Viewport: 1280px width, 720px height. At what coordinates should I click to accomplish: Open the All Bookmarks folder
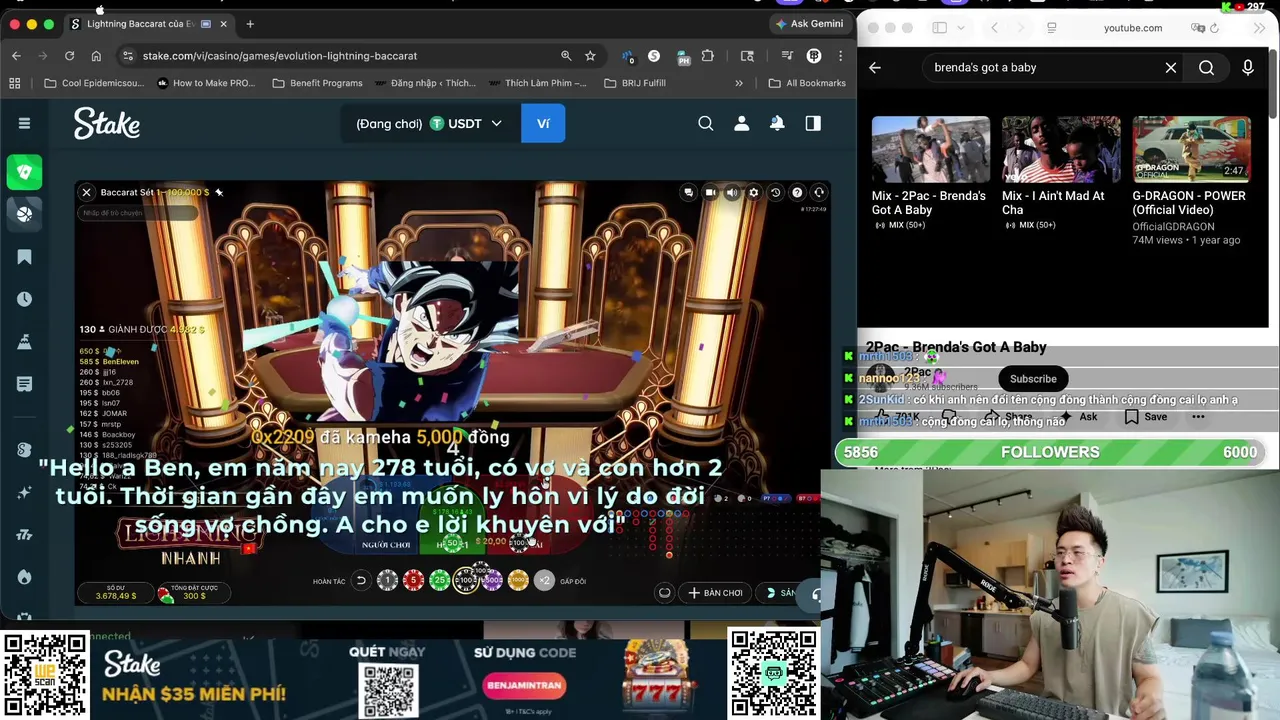point(806,83)
